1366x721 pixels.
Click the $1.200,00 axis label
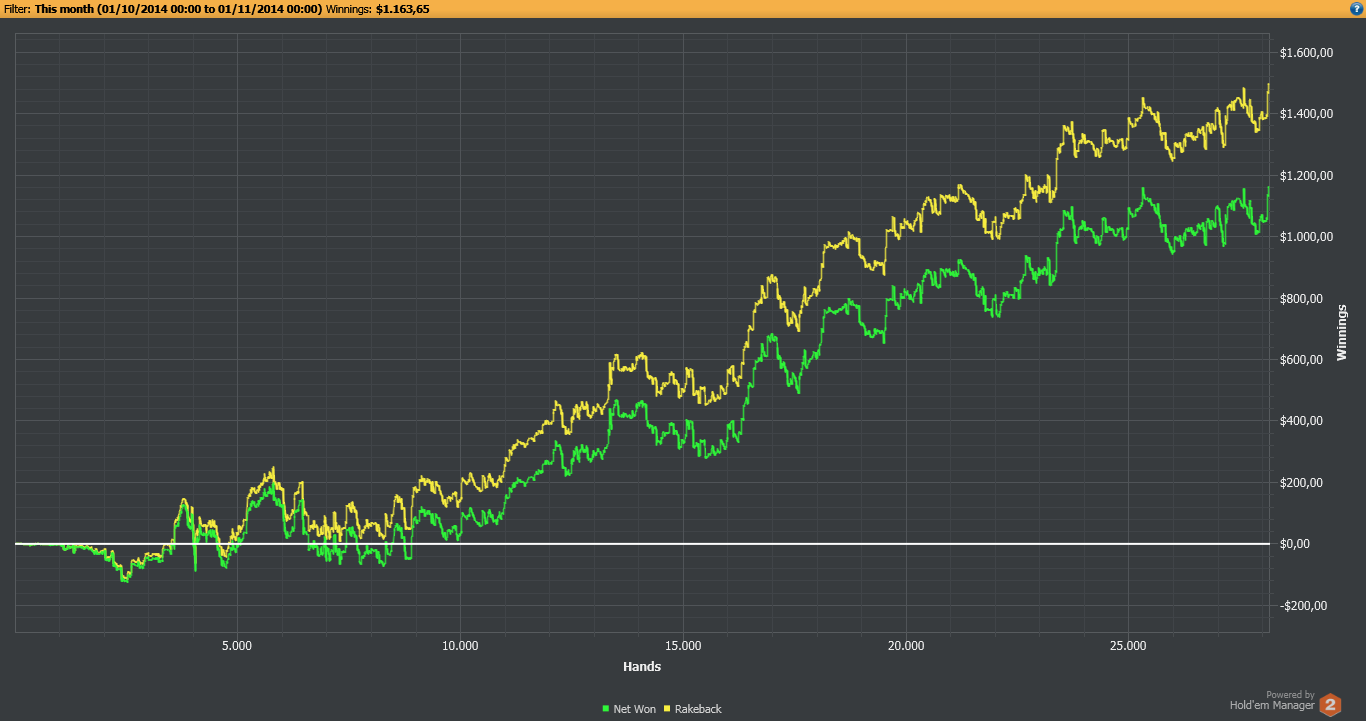1307,176
